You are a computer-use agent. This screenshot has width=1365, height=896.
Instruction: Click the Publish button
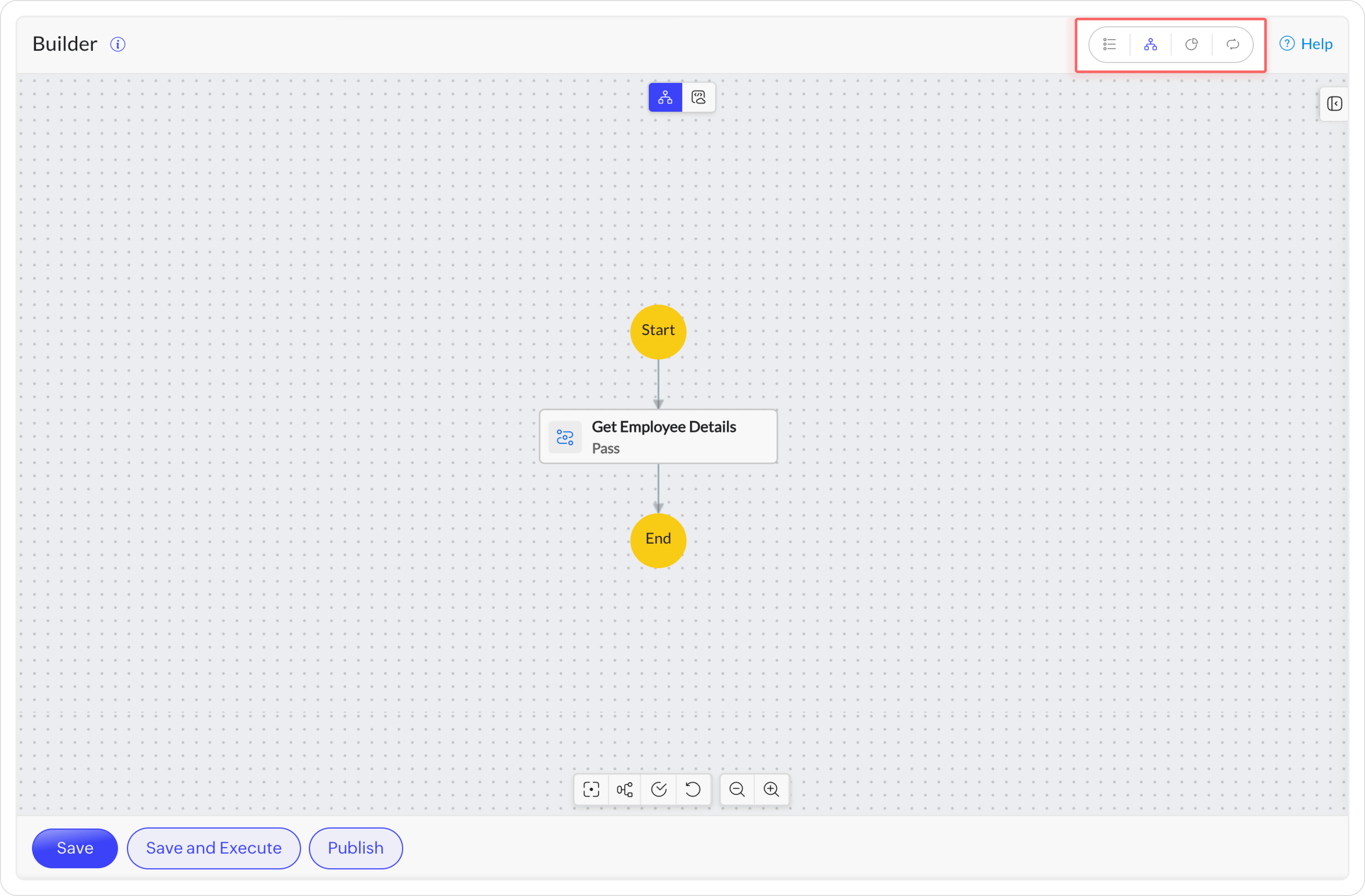tap(356, 848)
